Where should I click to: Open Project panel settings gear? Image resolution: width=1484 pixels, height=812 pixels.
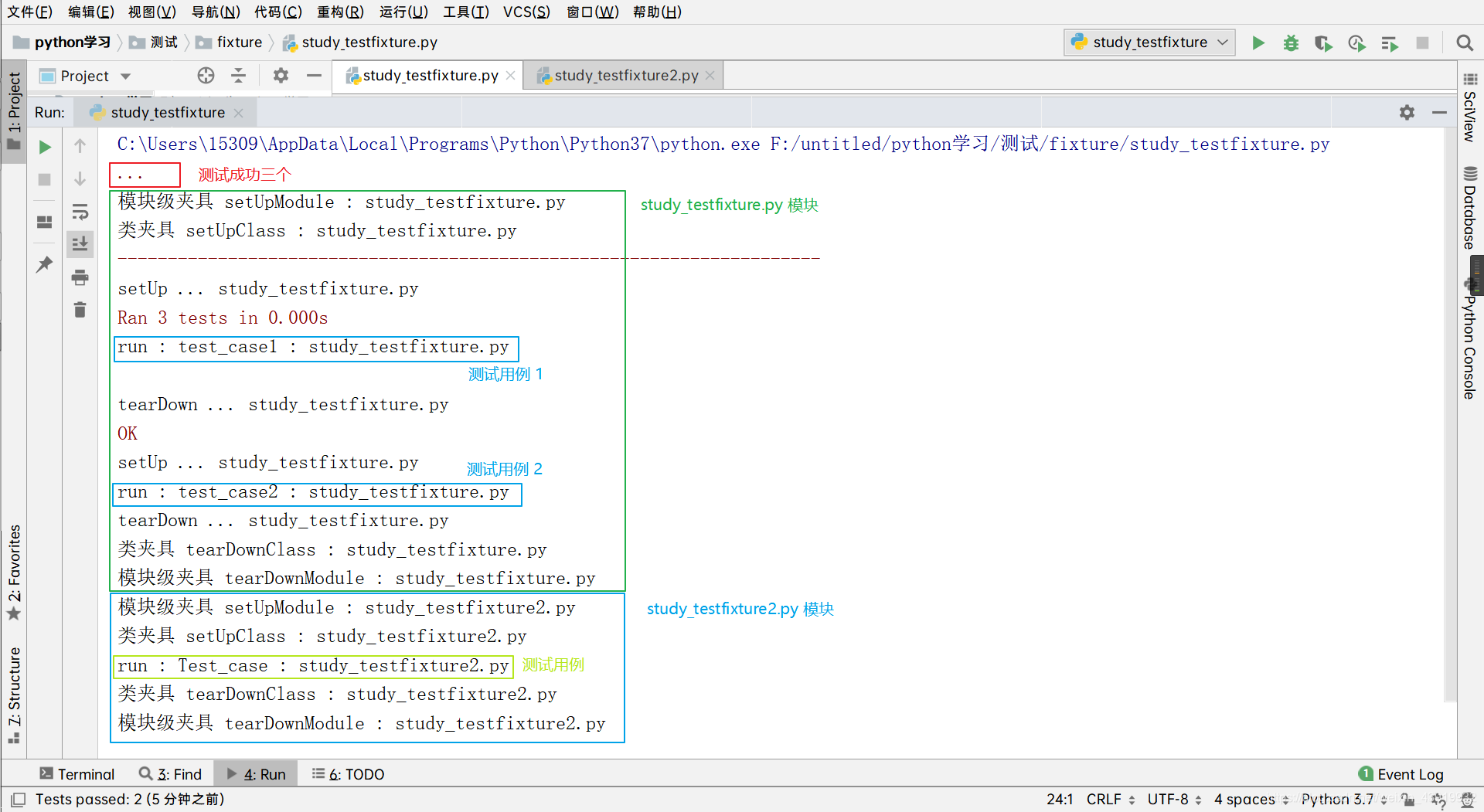[281, 76]
